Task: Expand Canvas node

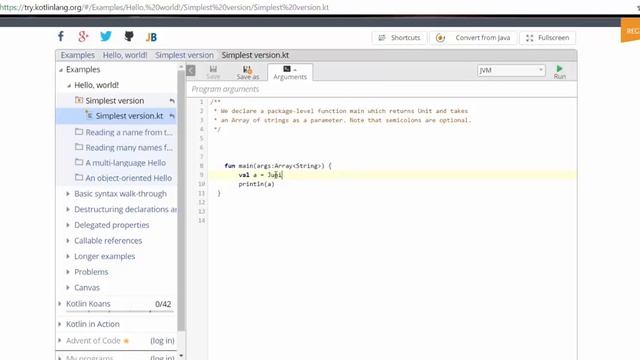Action: [68, 287]
